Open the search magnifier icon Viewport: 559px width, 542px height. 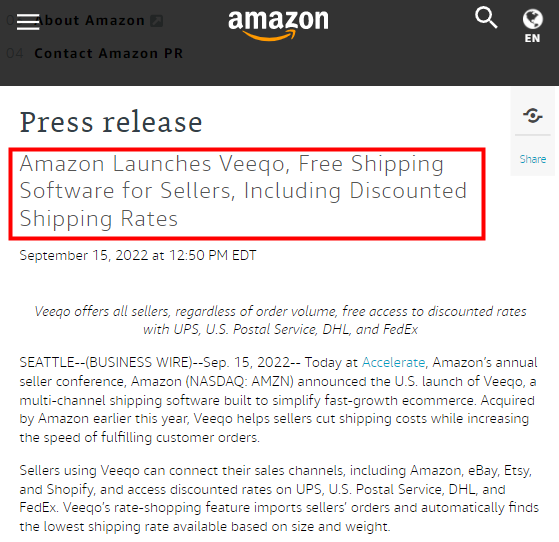[486, 17]
